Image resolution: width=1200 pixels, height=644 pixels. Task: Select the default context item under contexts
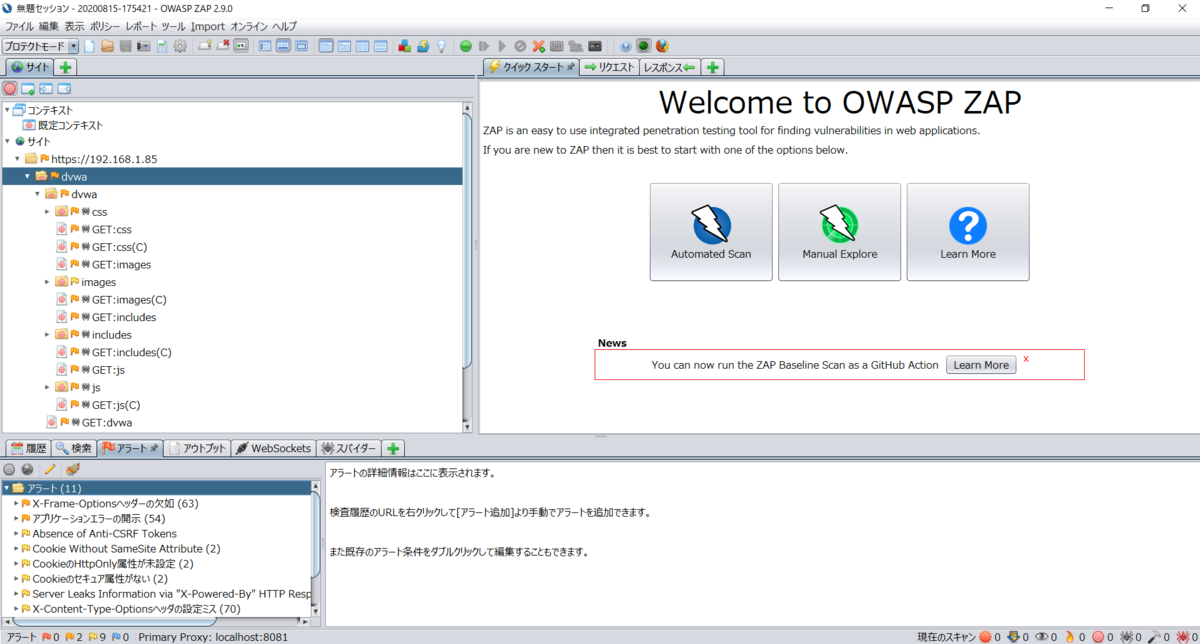[x=70, y=125]
